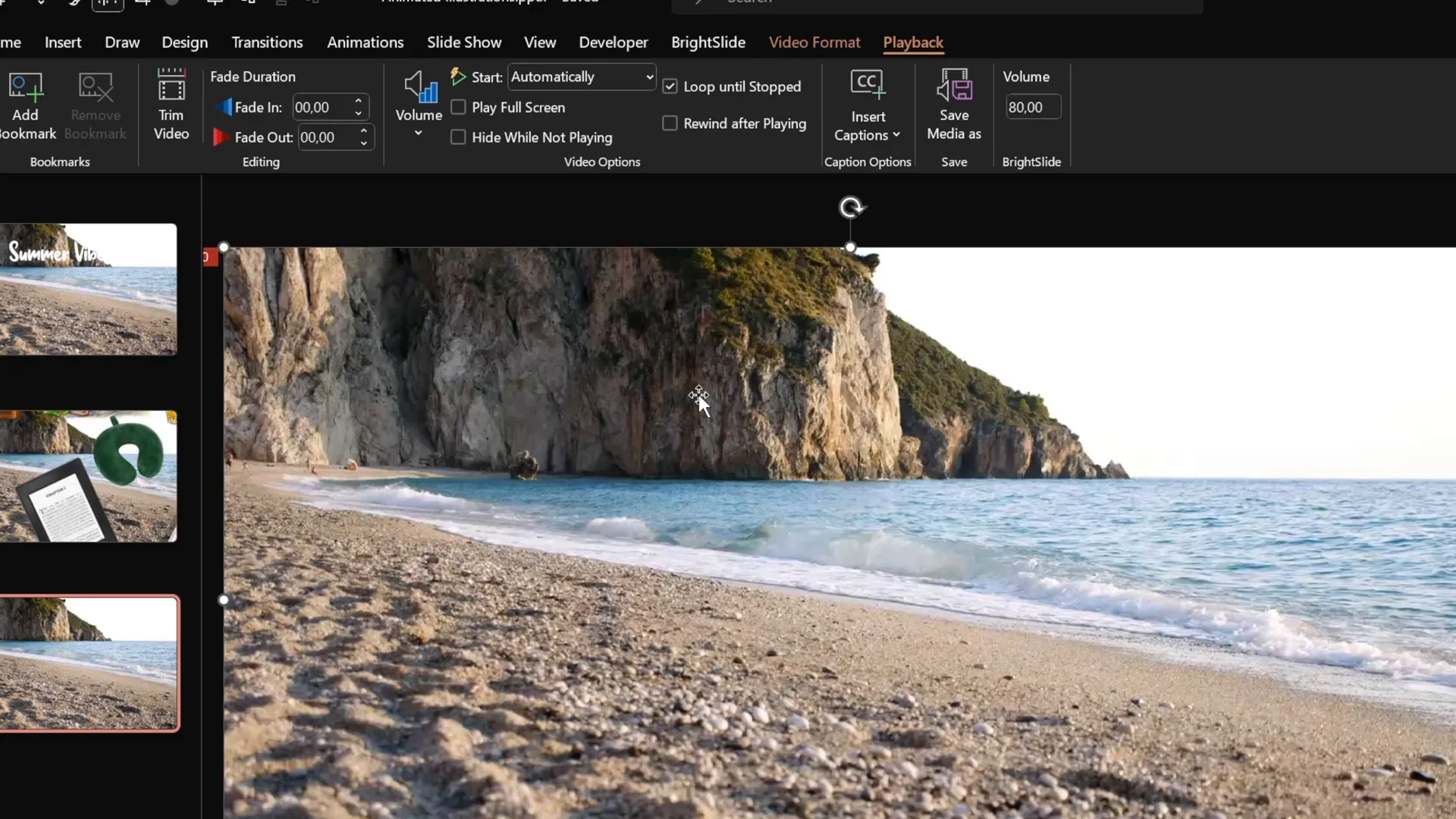Click the Video Format tab
1456x819 pixels.
pos(814,42)
